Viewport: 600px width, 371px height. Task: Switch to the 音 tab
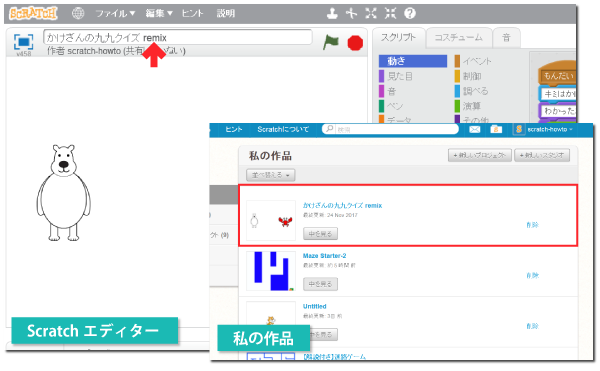(506, 37)
